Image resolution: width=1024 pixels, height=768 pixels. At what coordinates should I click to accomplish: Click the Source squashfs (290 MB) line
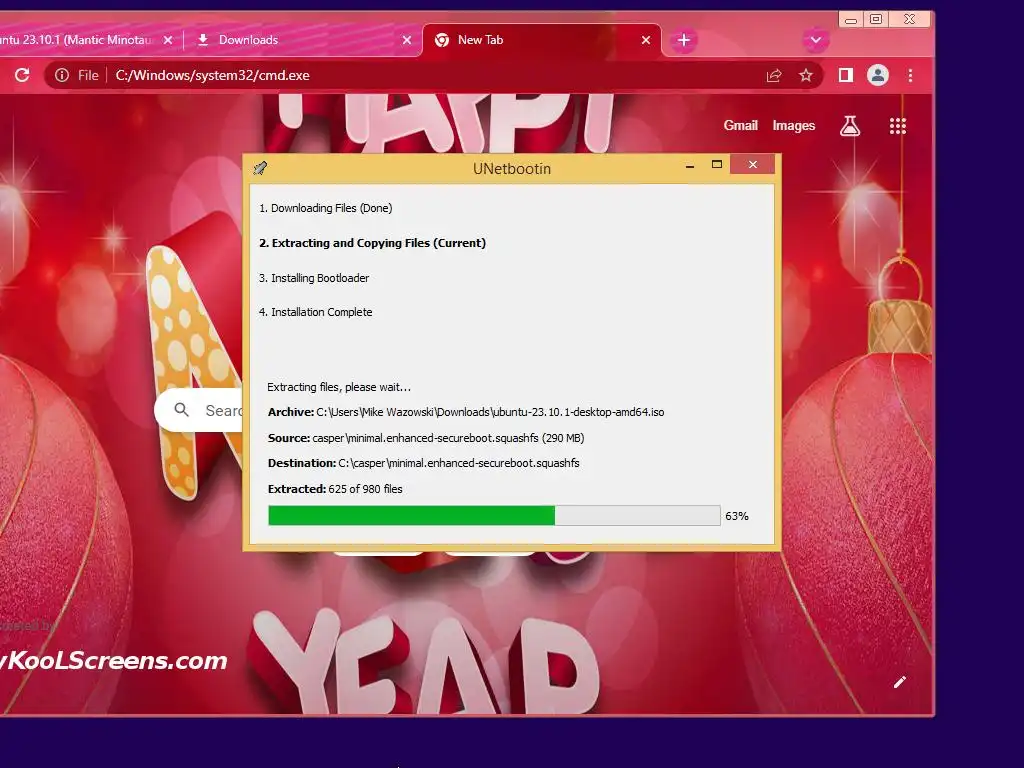point(426,438)
